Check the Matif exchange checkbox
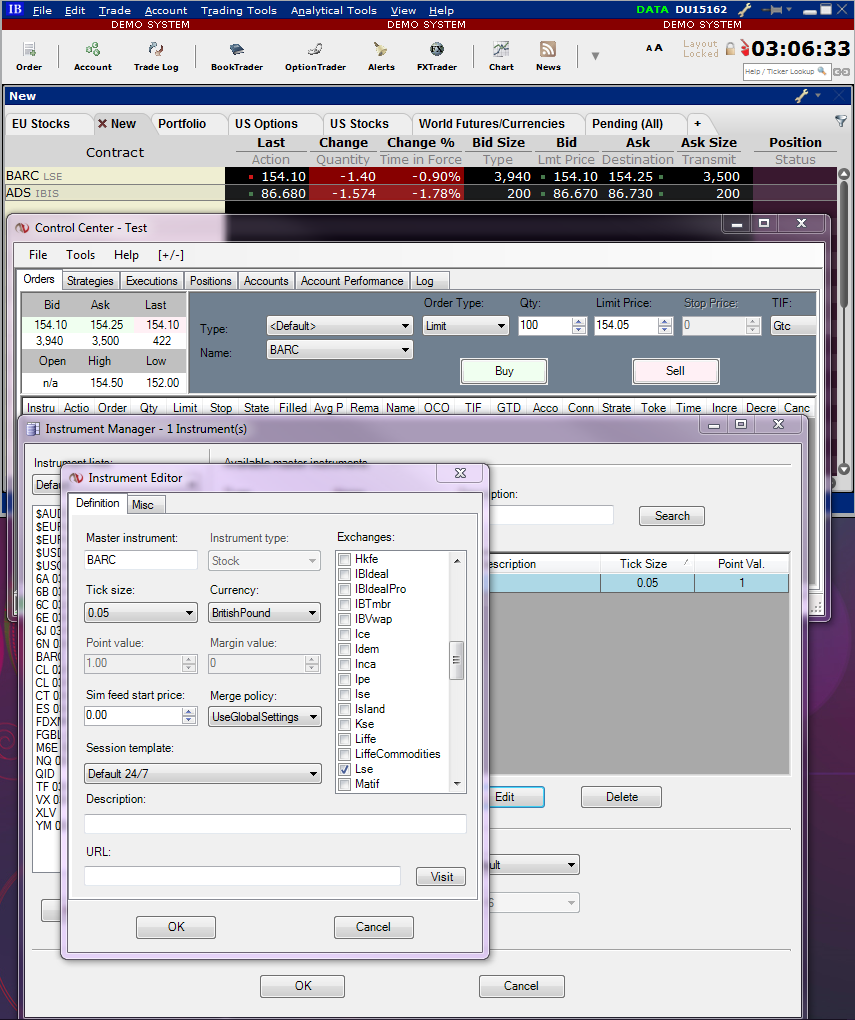Viewport: 855px width, 1020px height. click(345, 784)
